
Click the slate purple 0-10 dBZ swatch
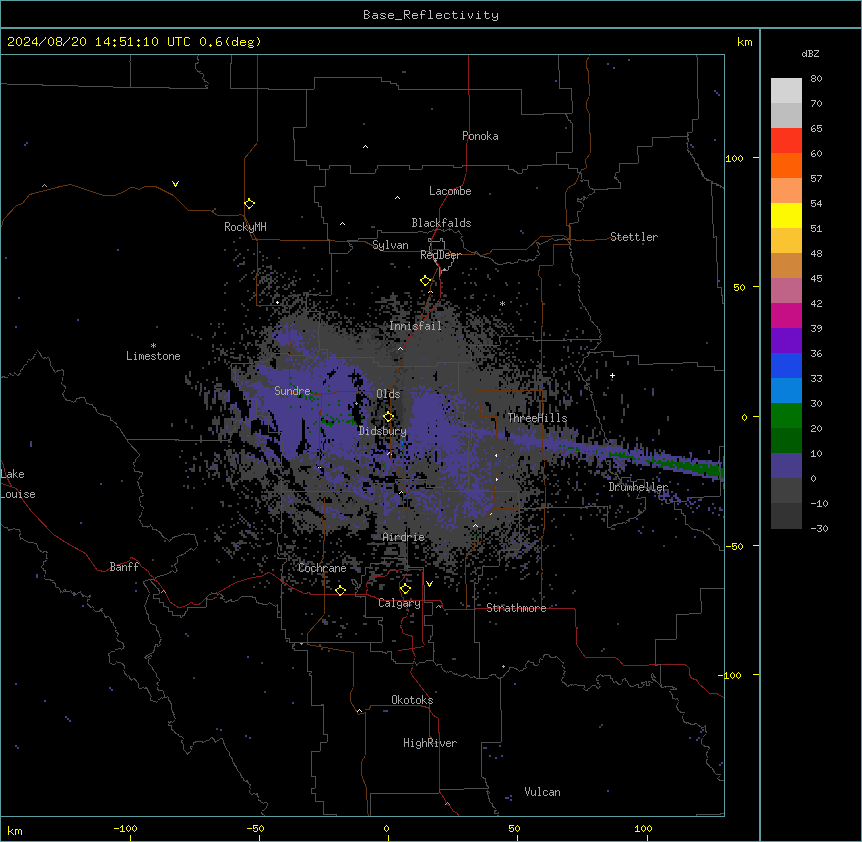pyautogui.click(x=786, y=466)
